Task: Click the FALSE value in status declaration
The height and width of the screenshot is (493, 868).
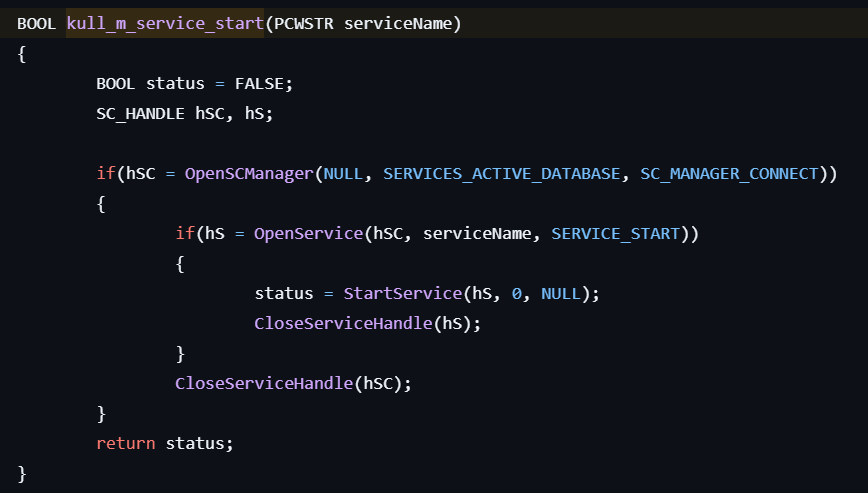Action: tap(259, 84)
